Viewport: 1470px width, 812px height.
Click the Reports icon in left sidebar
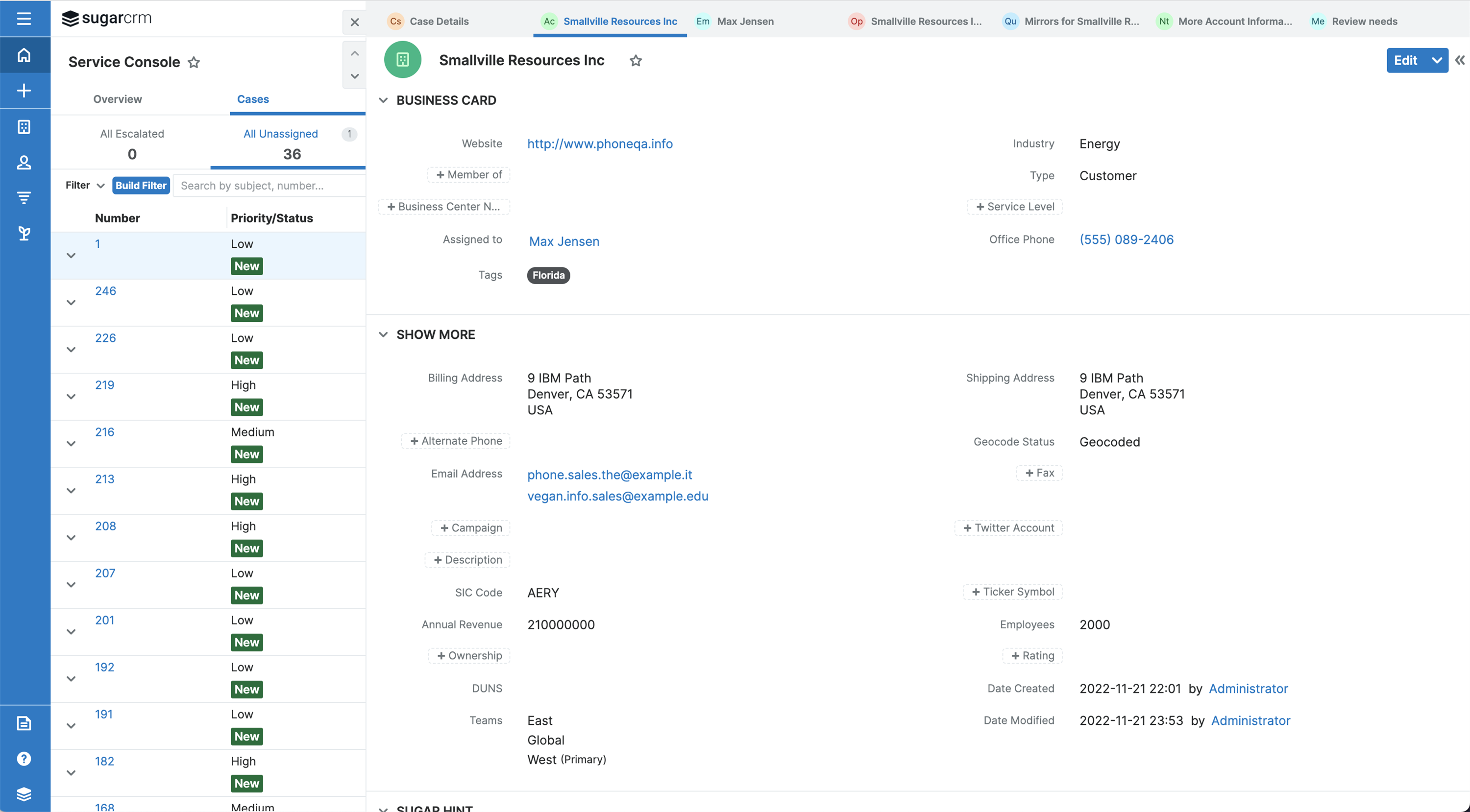point(24,723)
